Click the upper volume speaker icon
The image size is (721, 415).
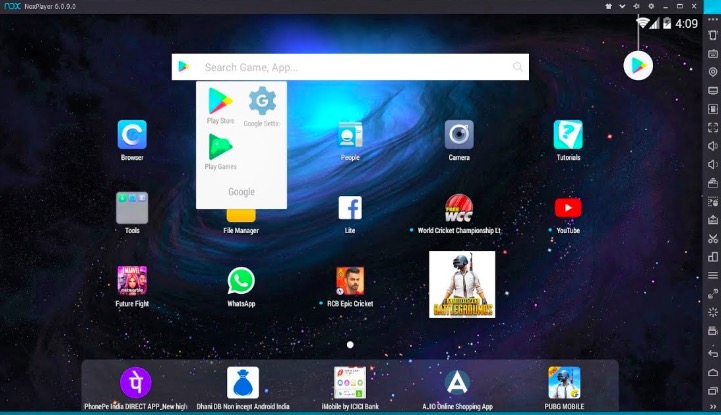pos(713,146)
